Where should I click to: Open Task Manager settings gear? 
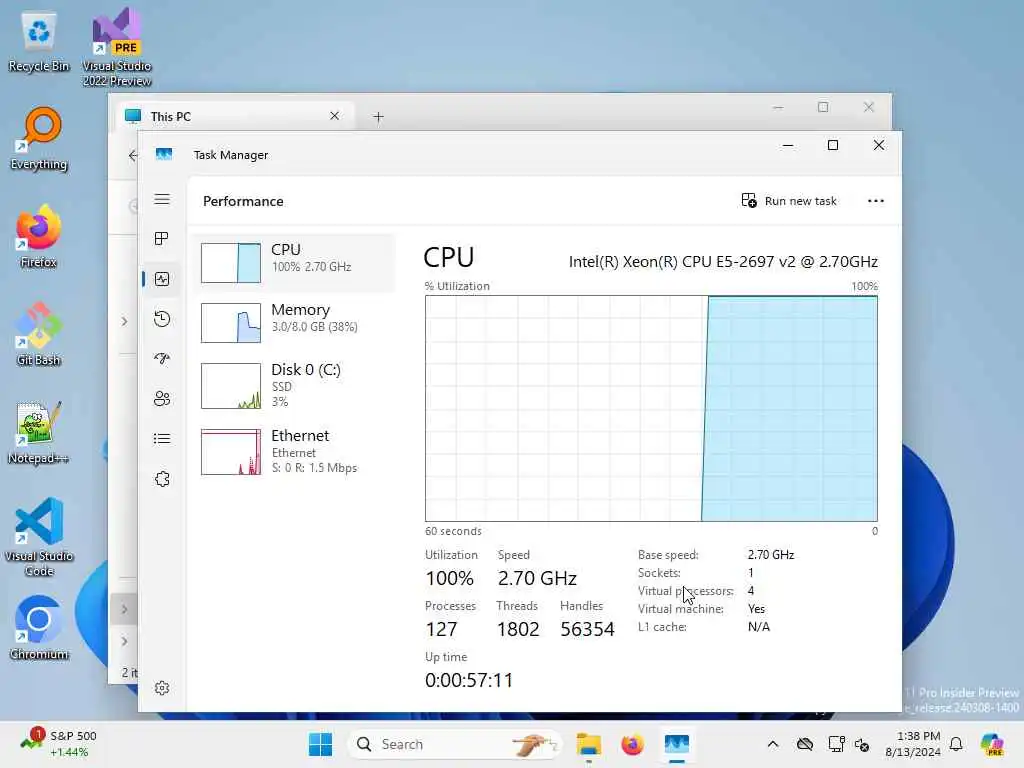pyautogui.click(x=162, y=688)
